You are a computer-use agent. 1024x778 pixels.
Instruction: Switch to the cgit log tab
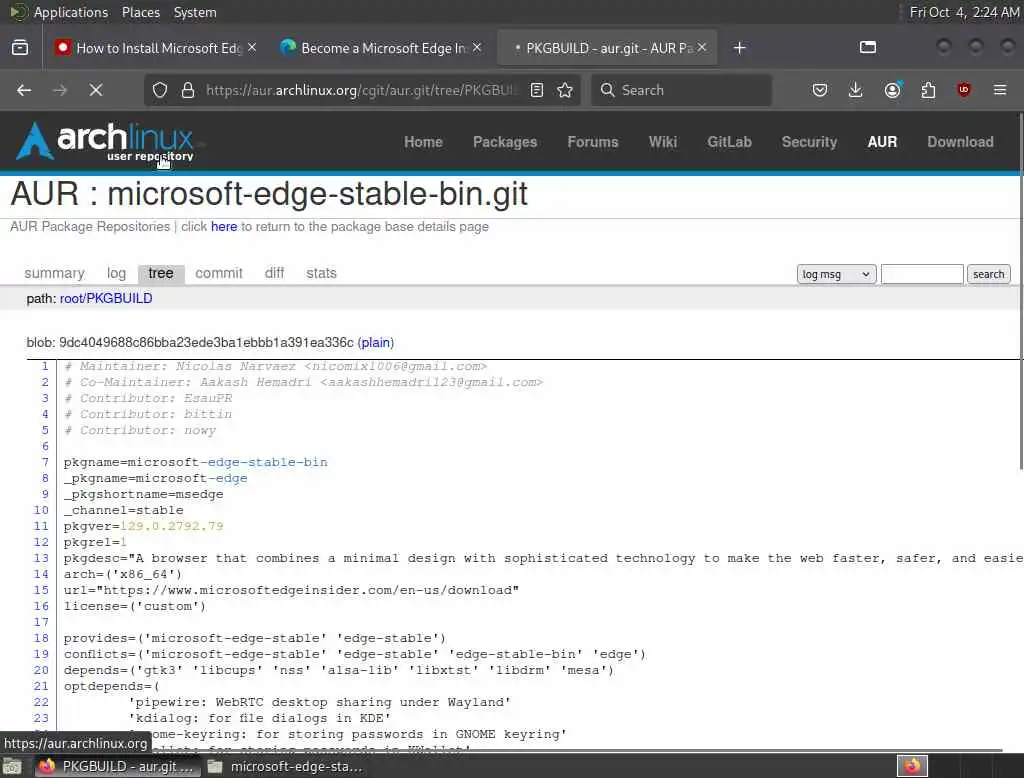[116, 273]
